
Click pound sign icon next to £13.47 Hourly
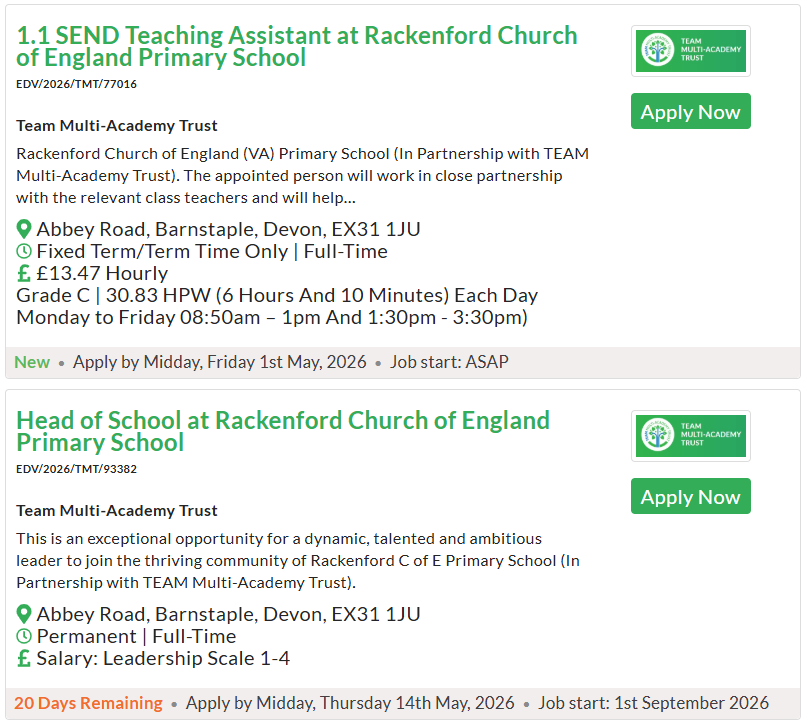click(x=24, y=273)
